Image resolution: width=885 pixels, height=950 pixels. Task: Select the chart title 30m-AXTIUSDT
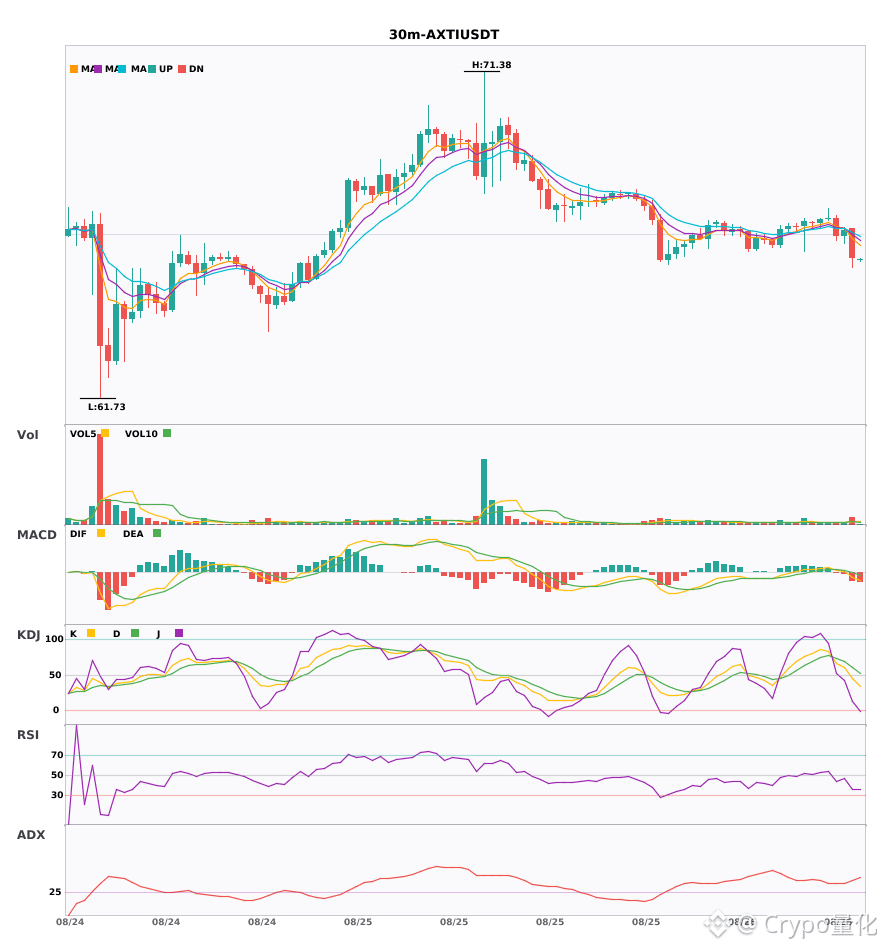coord(444,35)
